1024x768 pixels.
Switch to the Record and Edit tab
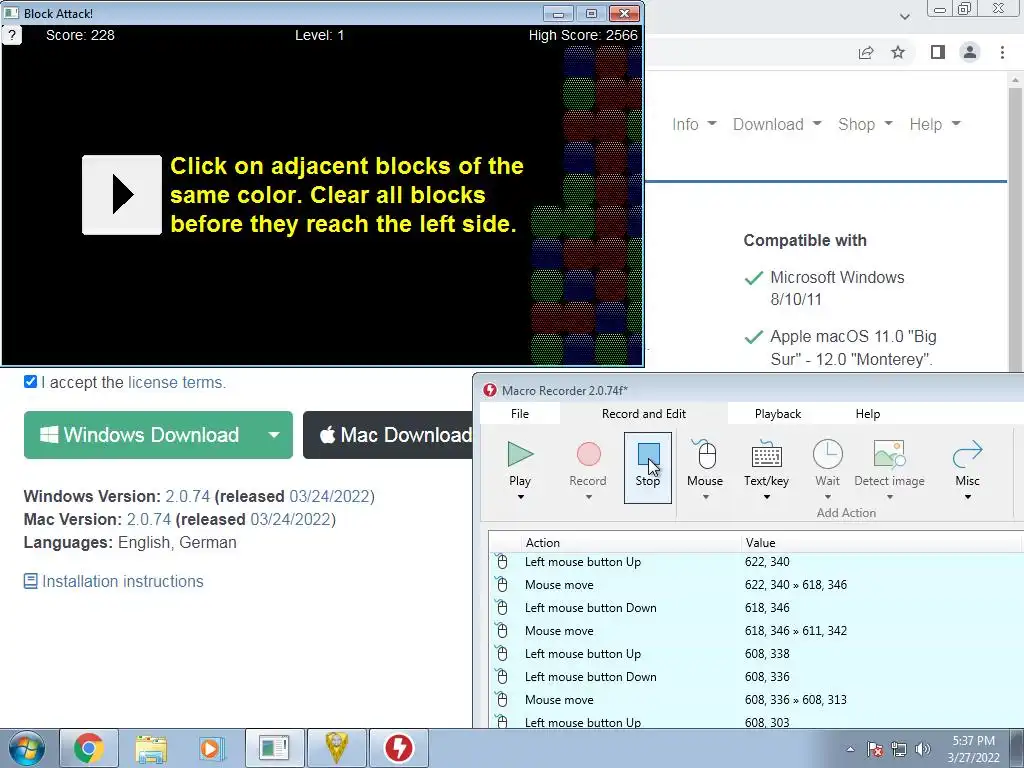click(x=644, y=414)
